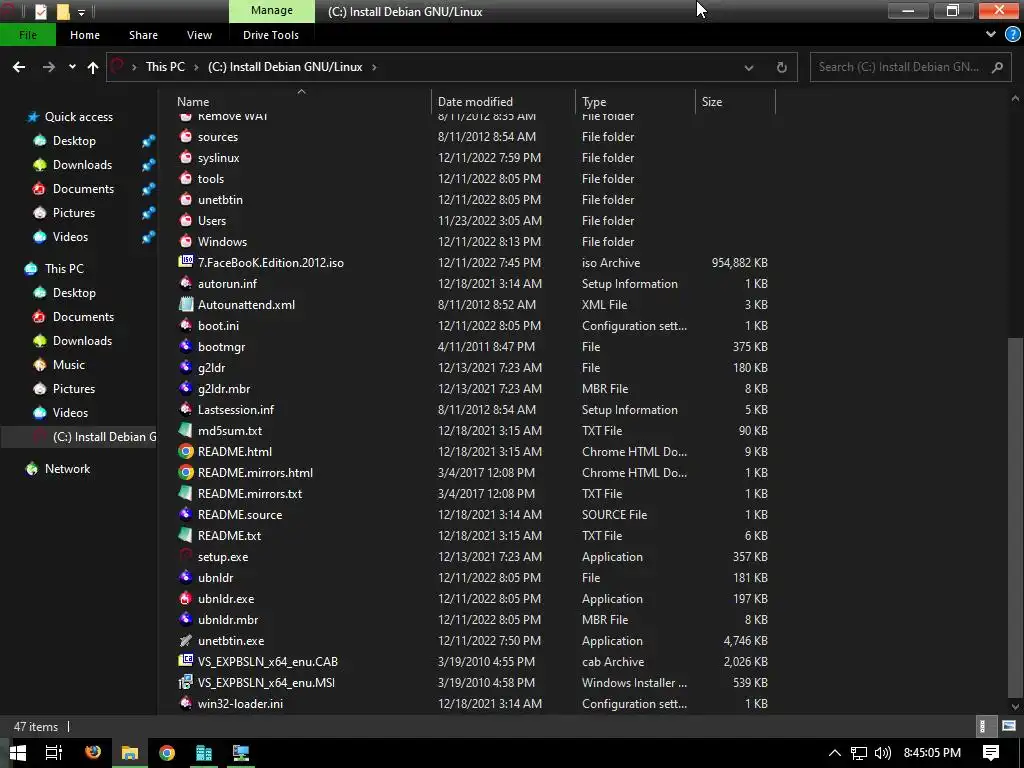The width and height of the screenshot is (1024, 768).
Task: Click the Properties quick access toolbar icon
Action: (x=40, y=11)
